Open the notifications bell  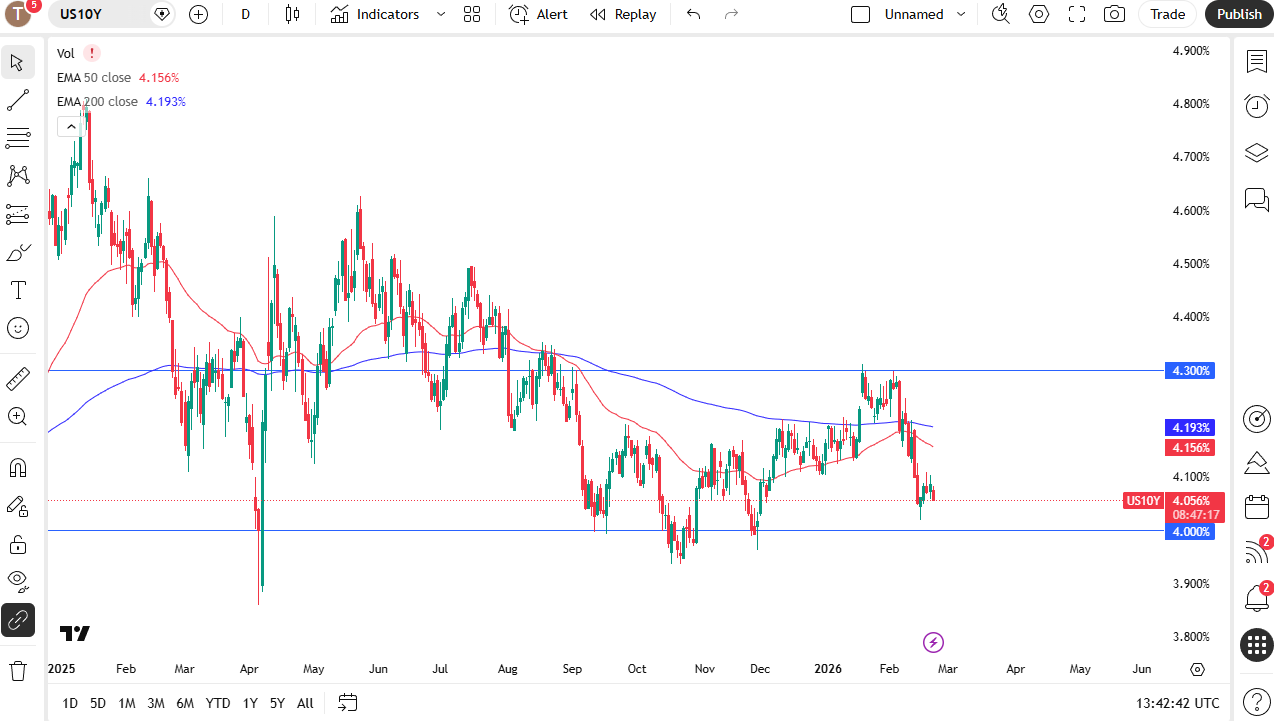(x=1256, y=597)
